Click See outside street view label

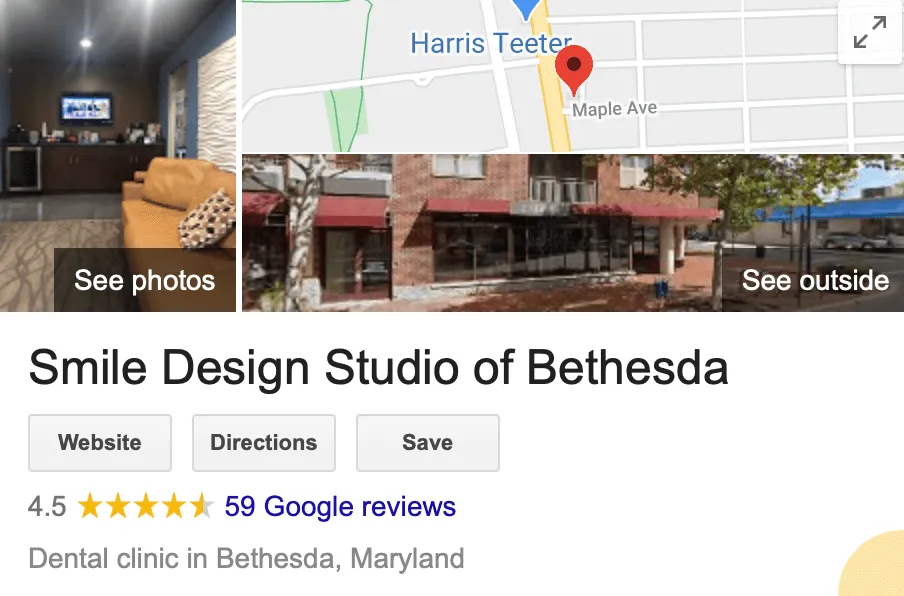click(x=815, y=280)
